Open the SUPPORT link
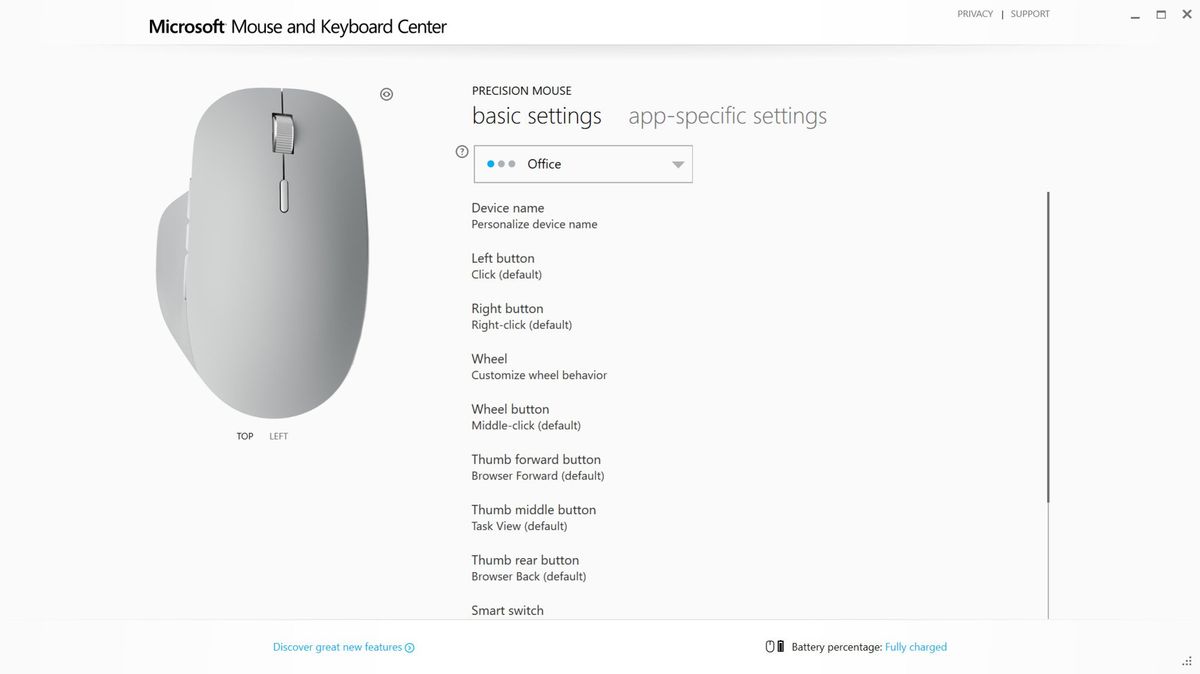This screenshot has width=1200, height=674. click(x=1030, y=14)
